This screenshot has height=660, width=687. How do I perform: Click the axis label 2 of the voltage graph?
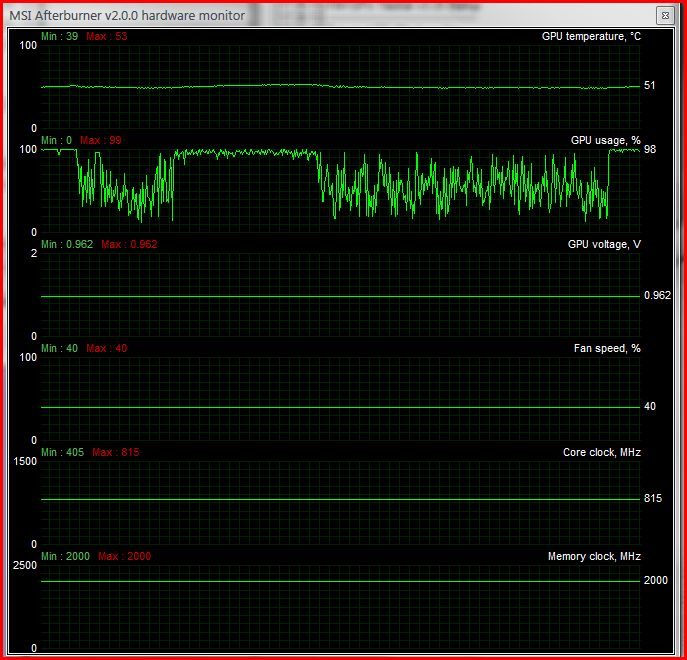(x=34, y=253)
